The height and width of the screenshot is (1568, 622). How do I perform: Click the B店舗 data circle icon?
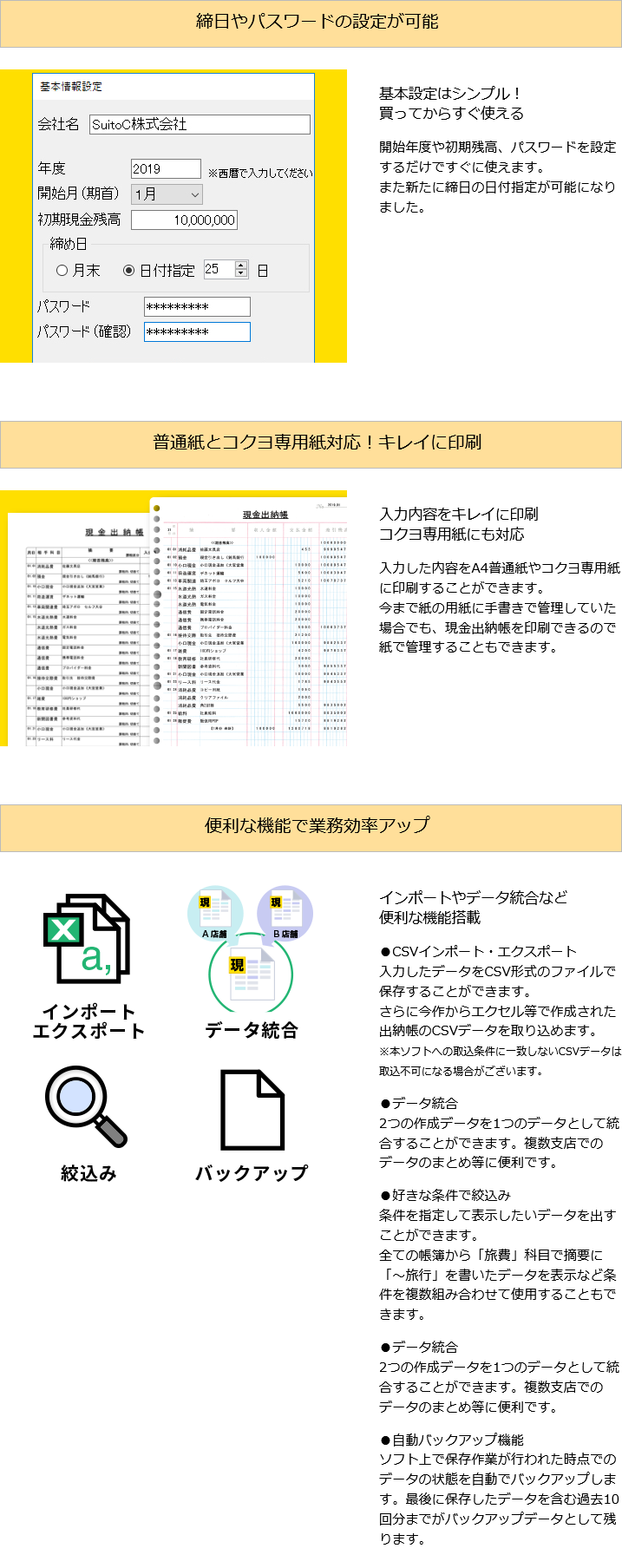click(285, 913)
